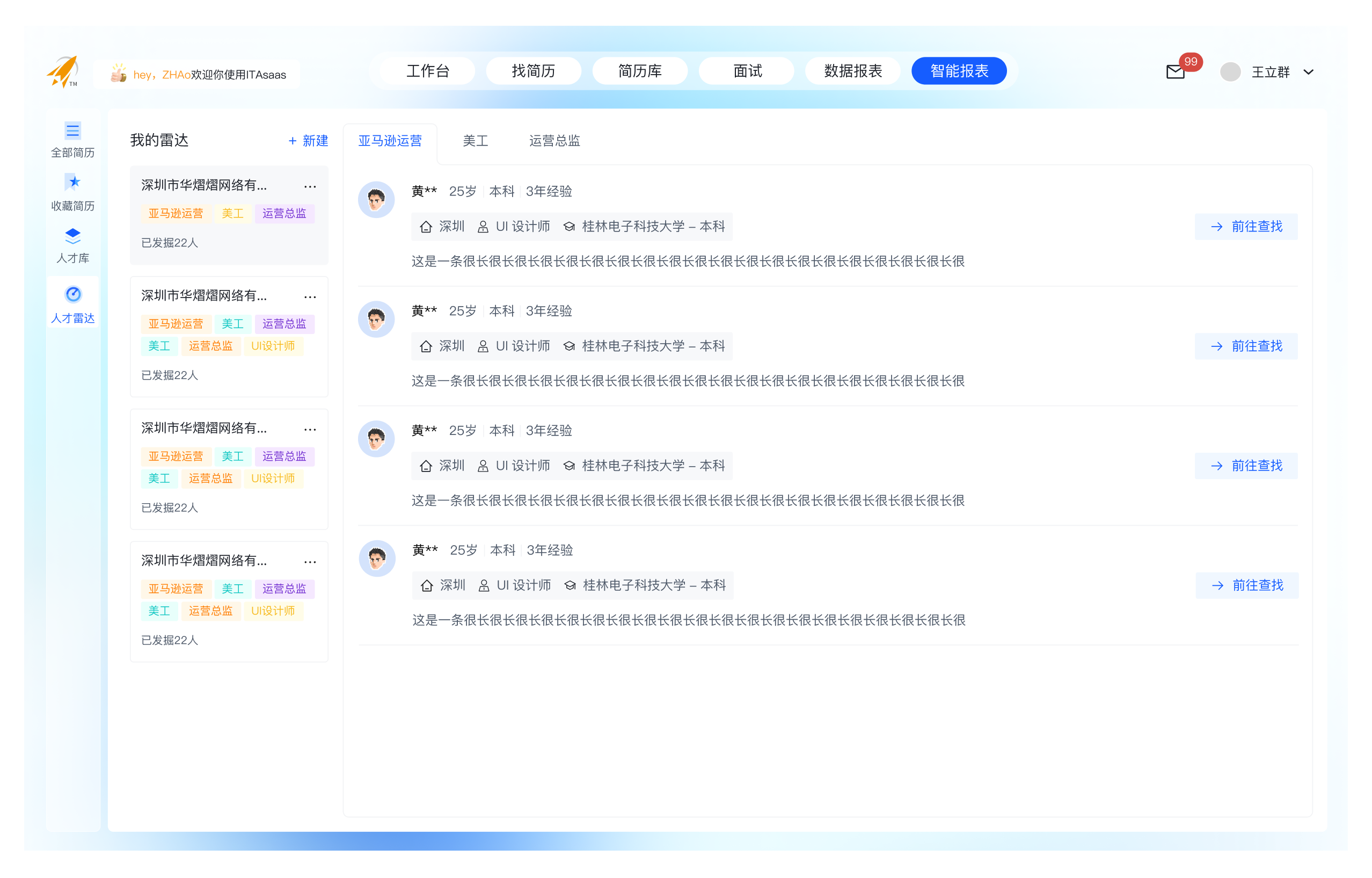1372x878 pixels.
Task: Open the options menu on the last radar card
Action: click(x=310, y=562)
